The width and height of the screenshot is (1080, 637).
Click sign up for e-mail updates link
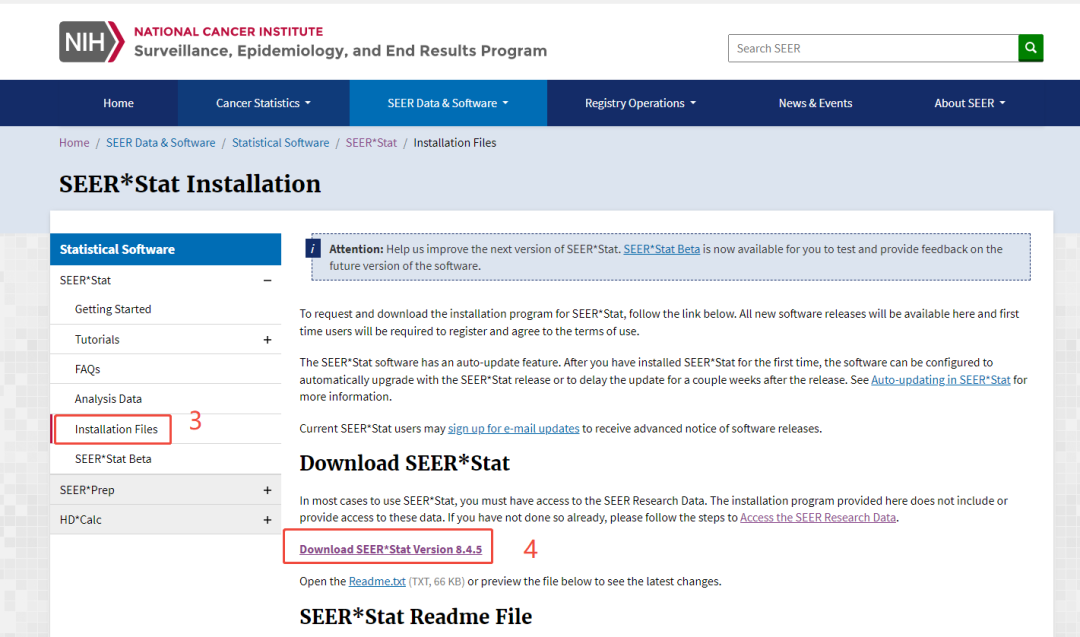coord(513,428)
